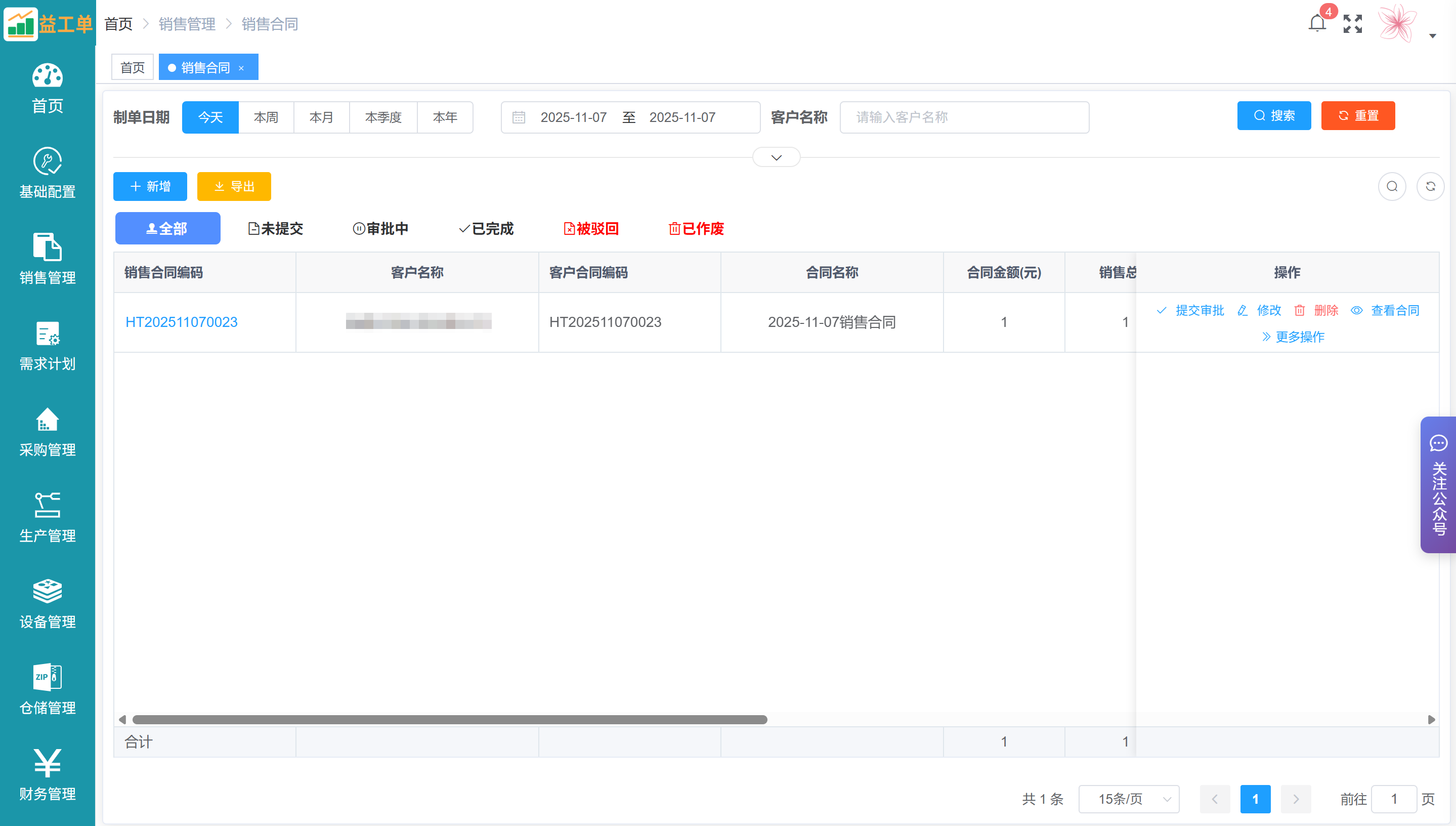
Task: Open the 15条/页 page size dropdown
Action: pos(1128,799)
